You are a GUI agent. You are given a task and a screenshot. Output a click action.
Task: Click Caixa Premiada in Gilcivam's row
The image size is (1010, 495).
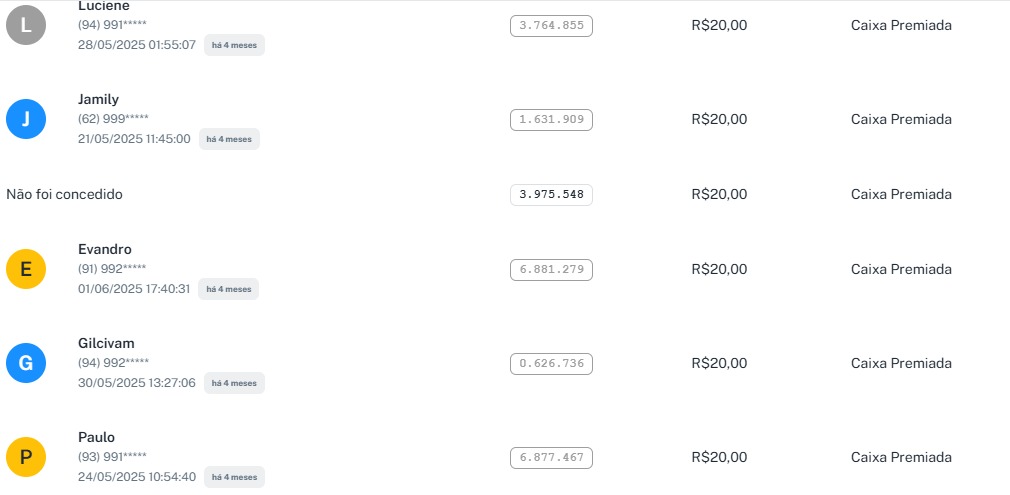point(901,363)
